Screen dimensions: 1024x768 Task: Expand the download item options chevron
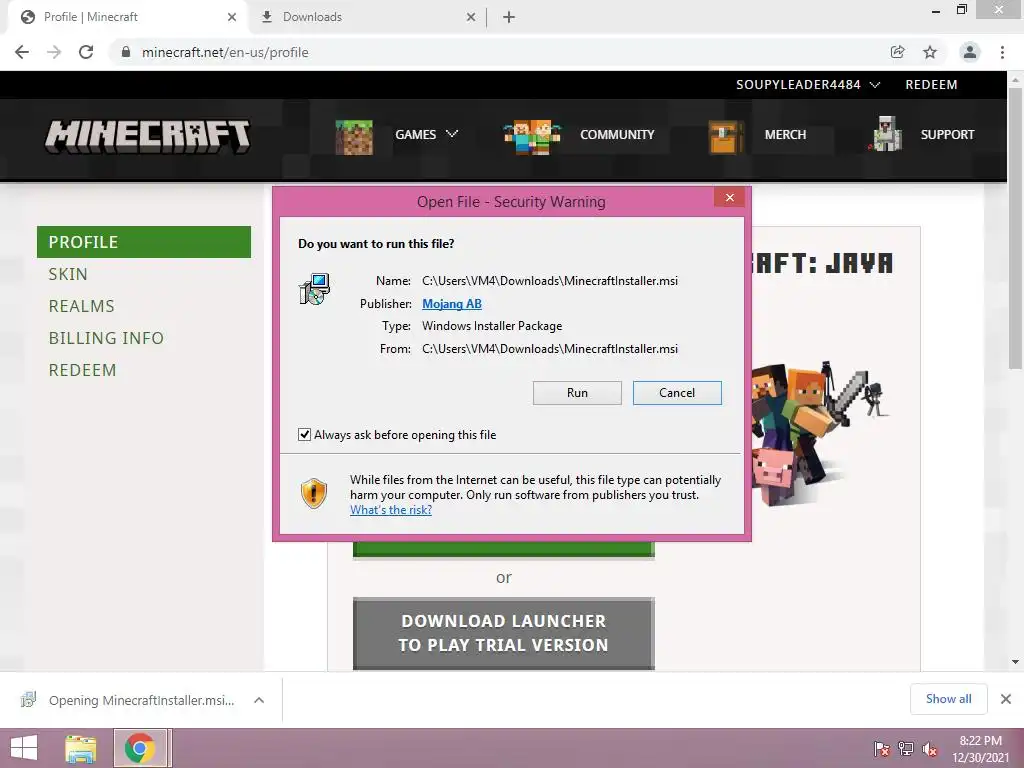pos(259,700)
